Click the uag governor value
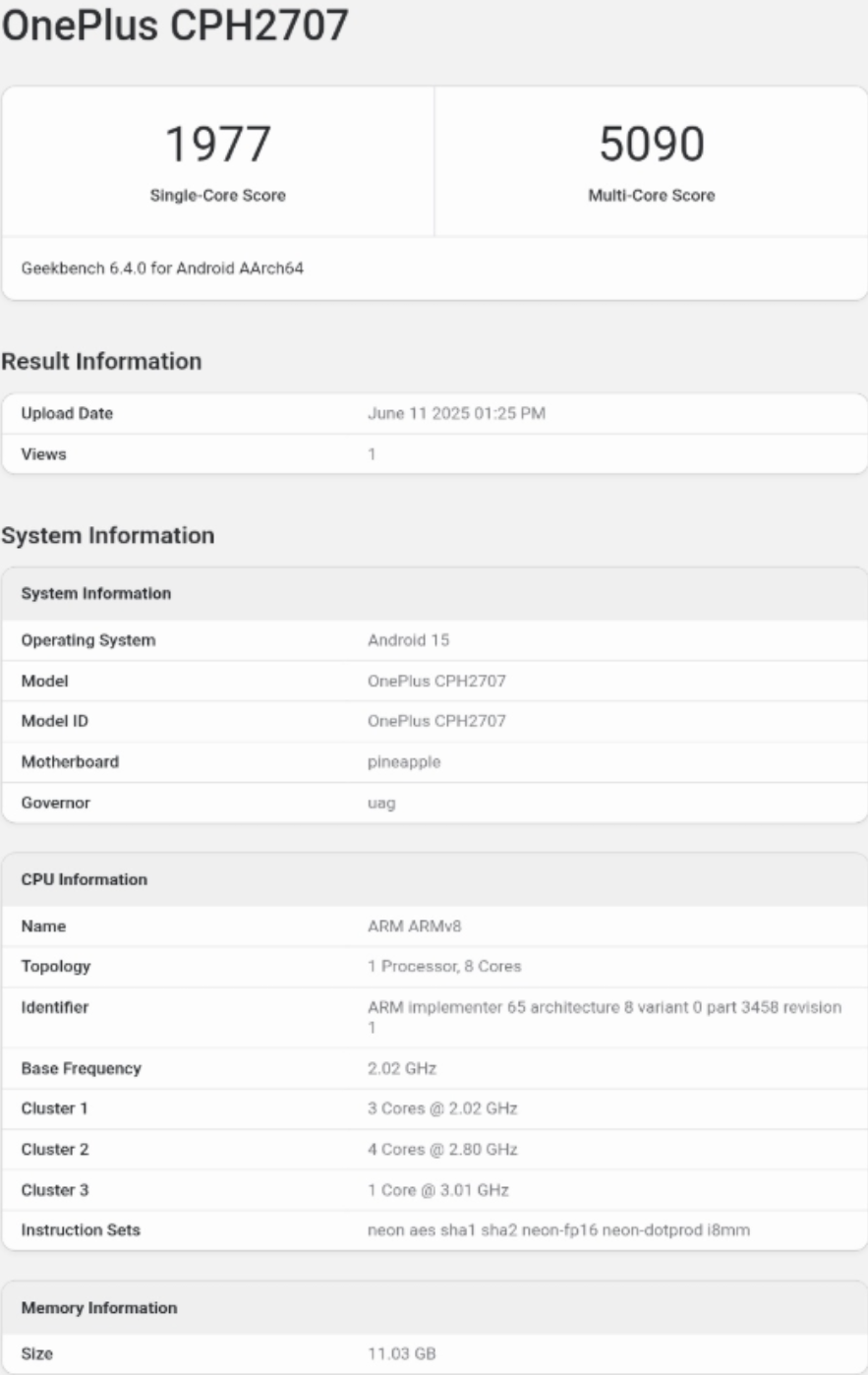Screen dimensions: 868x1375 (x=381, y=803)
